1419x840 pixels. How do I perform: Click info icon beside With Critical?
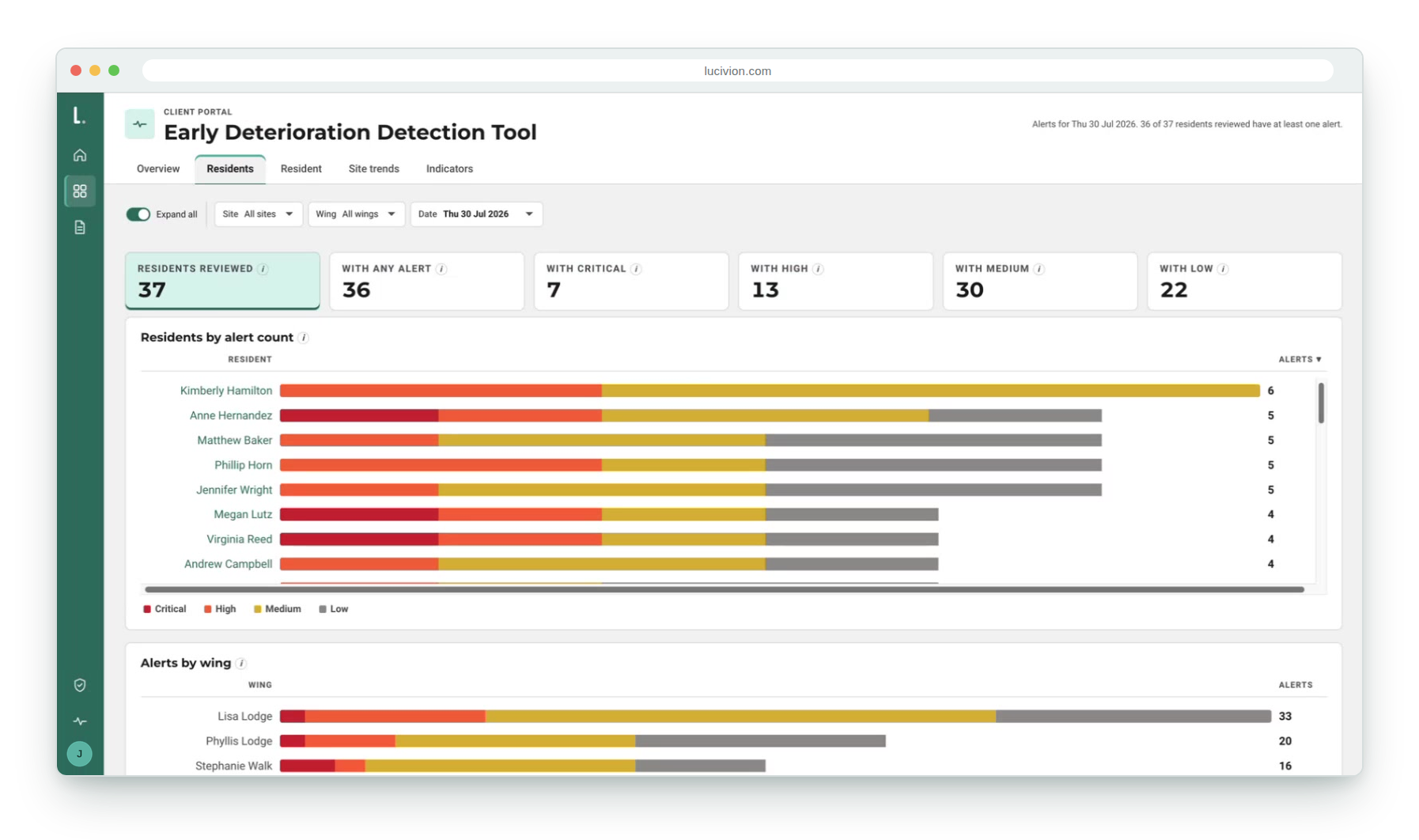point(637,269)
